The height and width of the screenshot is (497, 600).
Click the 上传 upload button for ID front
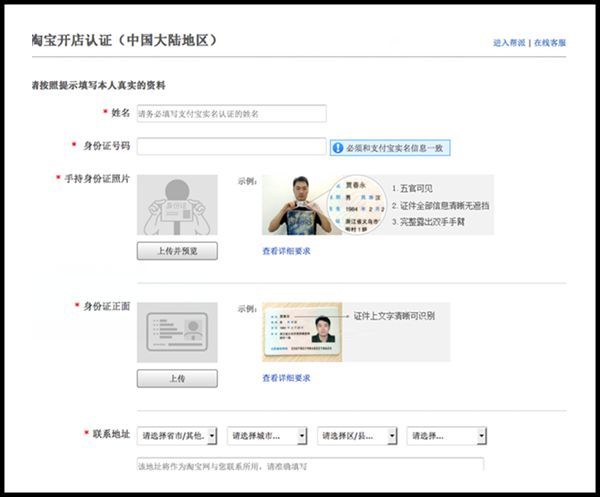tap(177, 378)
